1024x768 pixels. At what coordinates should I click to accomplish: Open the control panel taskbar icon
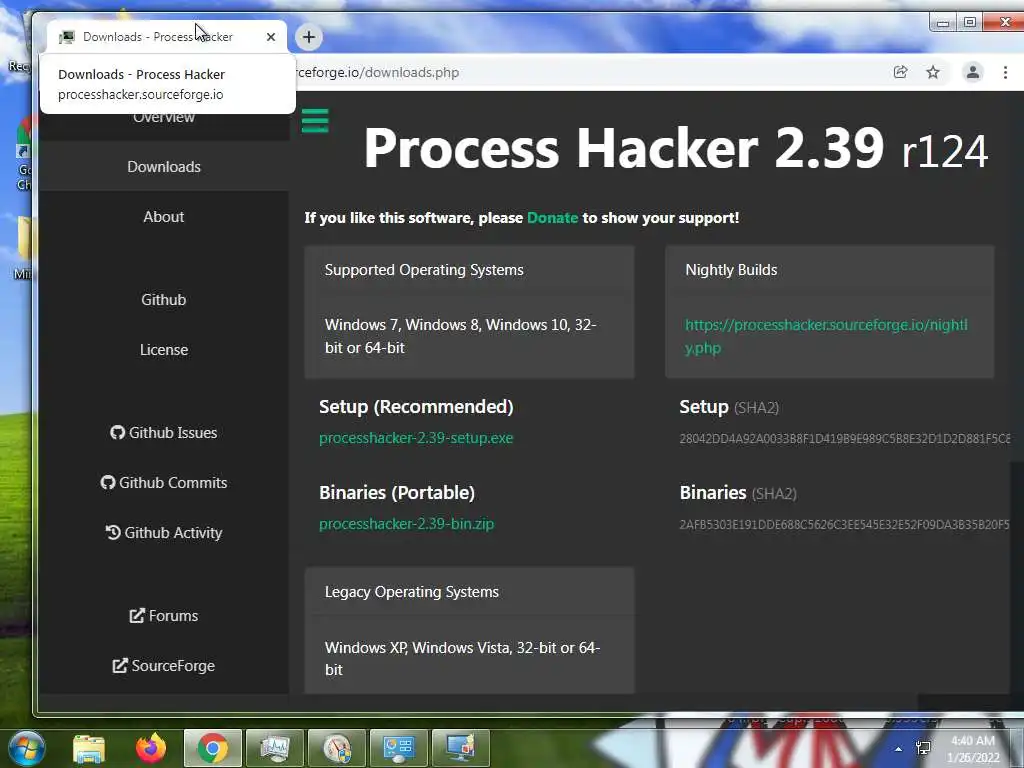click(399, 748)
